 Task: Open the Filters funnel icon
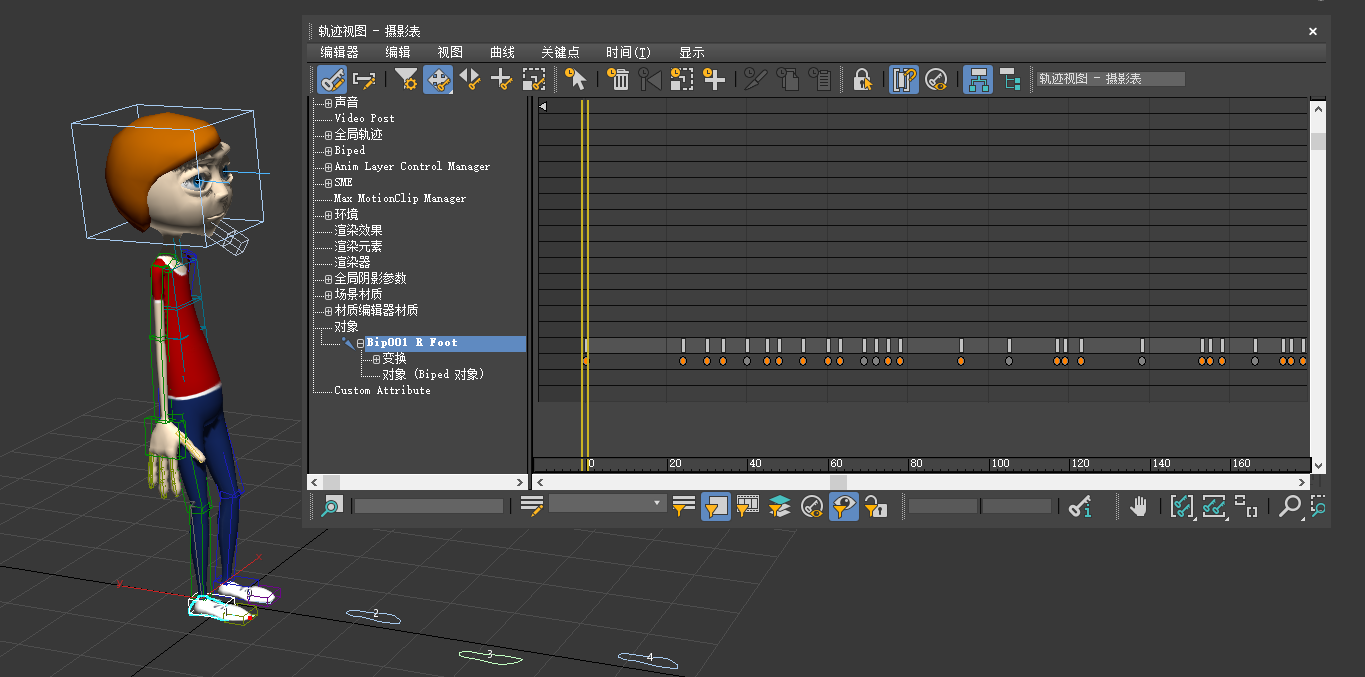406,79
